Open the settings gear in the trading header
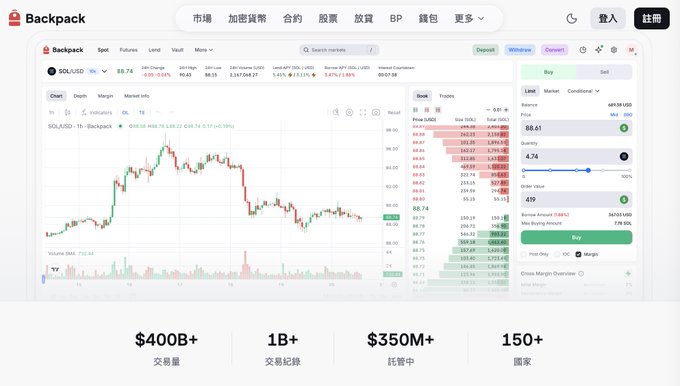Screen dimensions: 680x386 [x=614, y=50]
